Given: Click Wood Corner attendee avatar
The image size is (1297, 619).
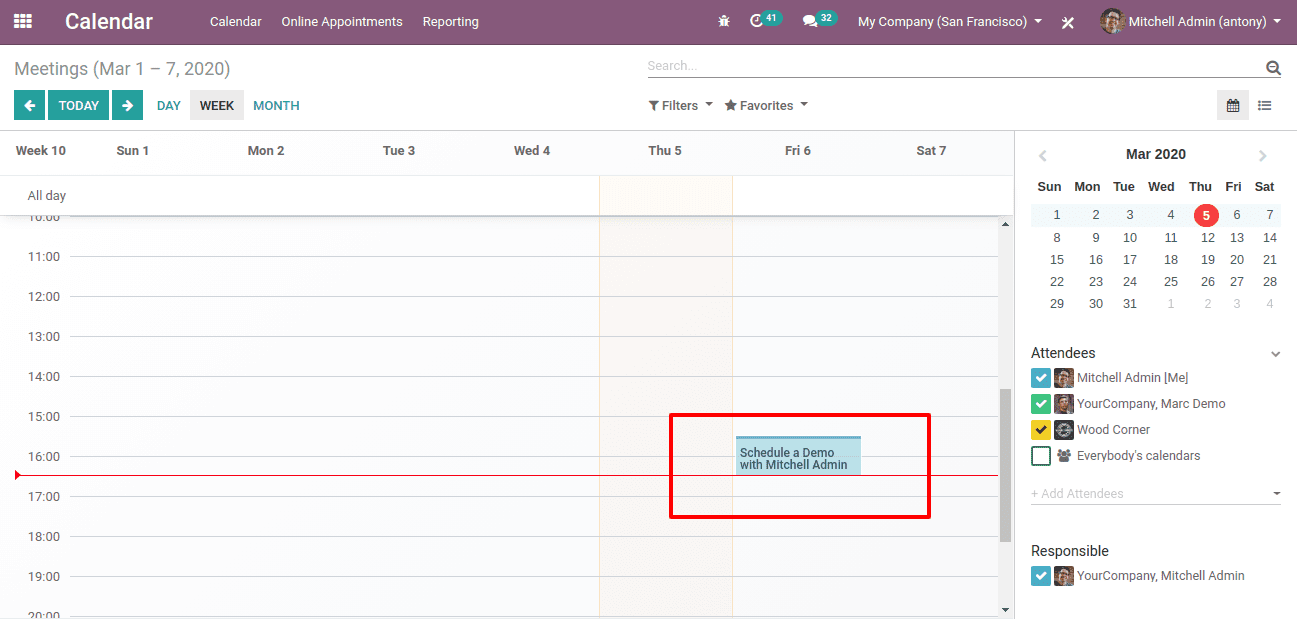Looking at the screenshot, I should coord(1064,430).
